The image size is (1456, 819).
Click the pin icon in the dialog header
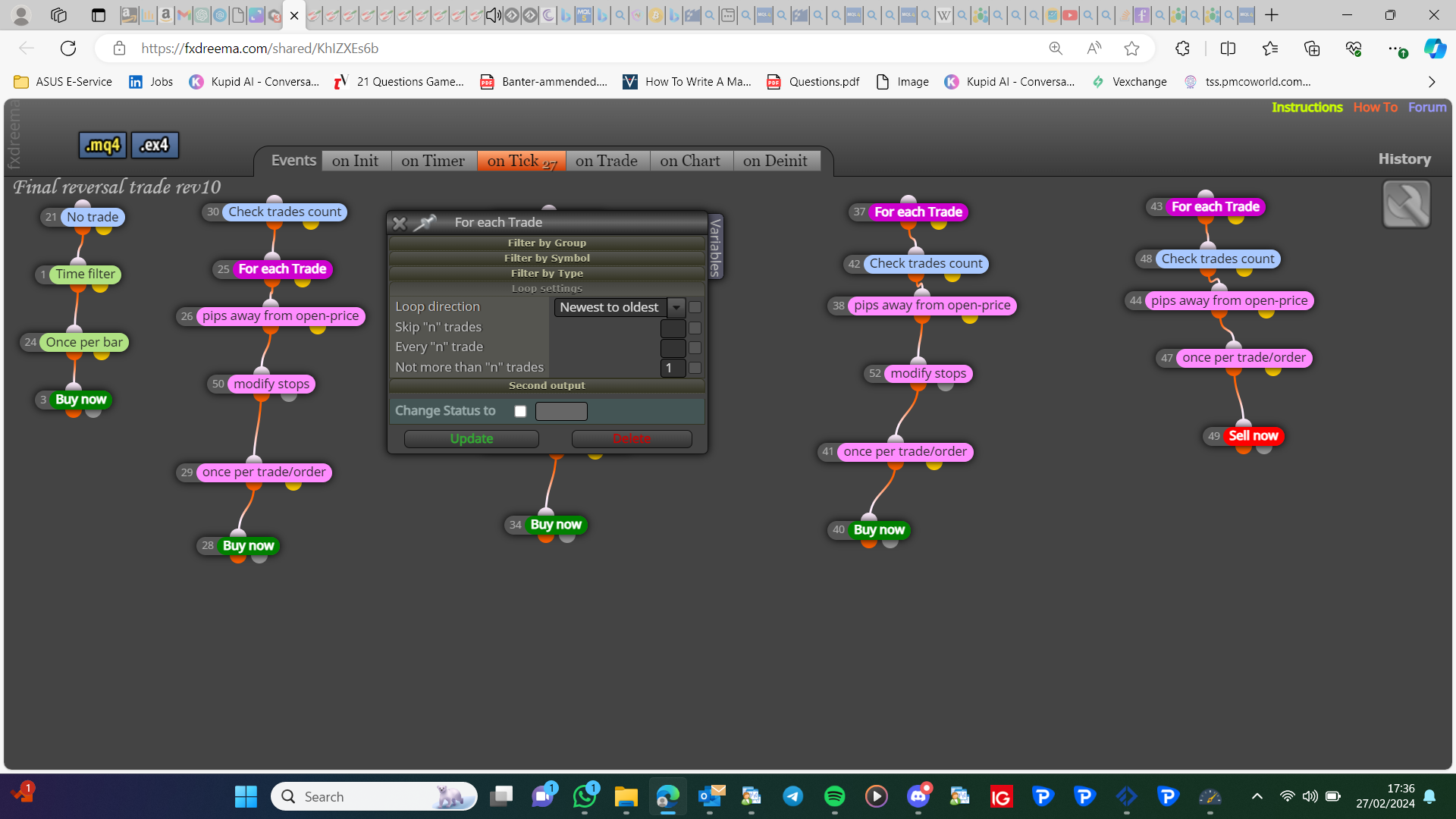pyautogui.click(x=425, y=222)
